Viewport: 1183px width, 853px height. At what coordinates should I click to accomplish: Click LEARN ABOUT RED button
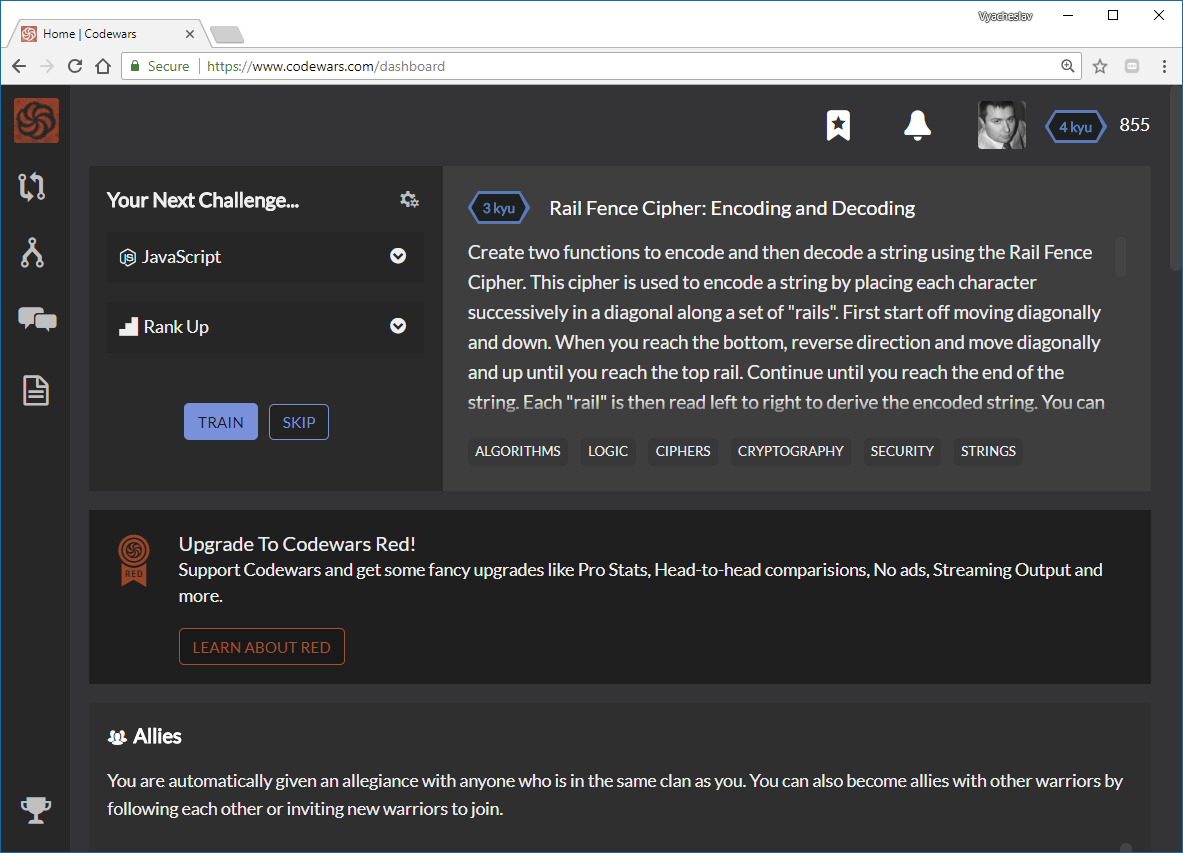point(262,647)
